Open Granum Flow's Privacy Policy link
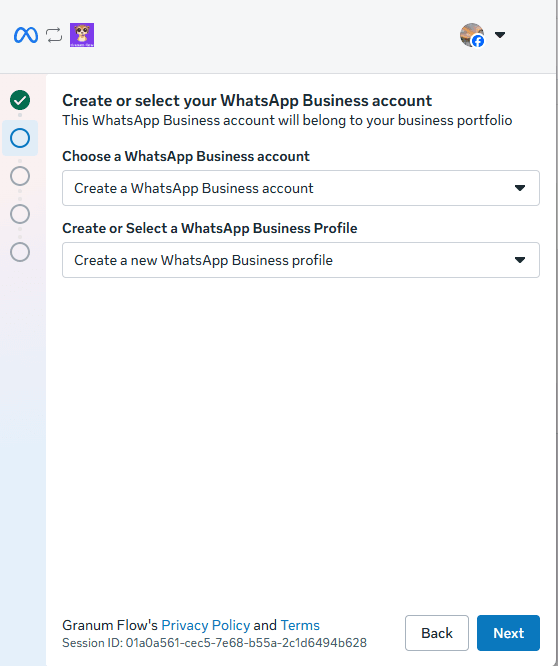The image size is (558, 666). pyautogui.click(x=206, y=625)
